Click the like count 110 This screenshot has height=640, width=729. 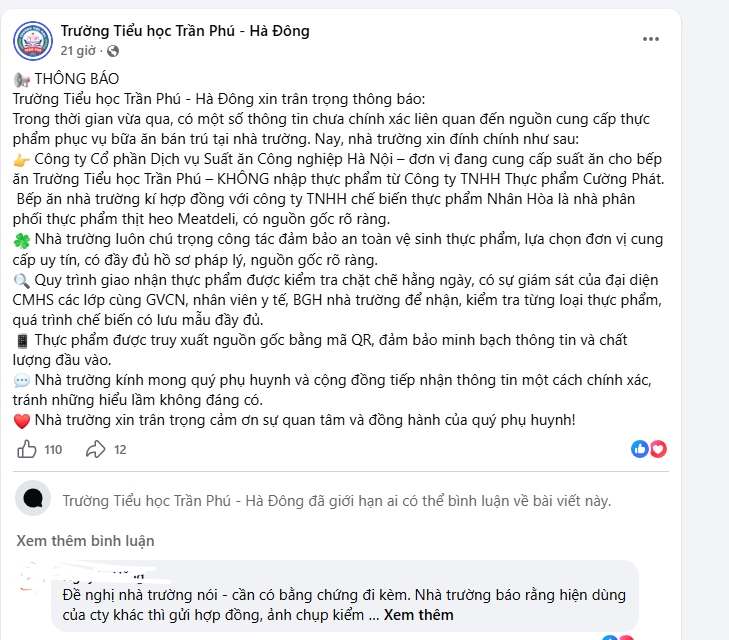[x=53, y=449]
